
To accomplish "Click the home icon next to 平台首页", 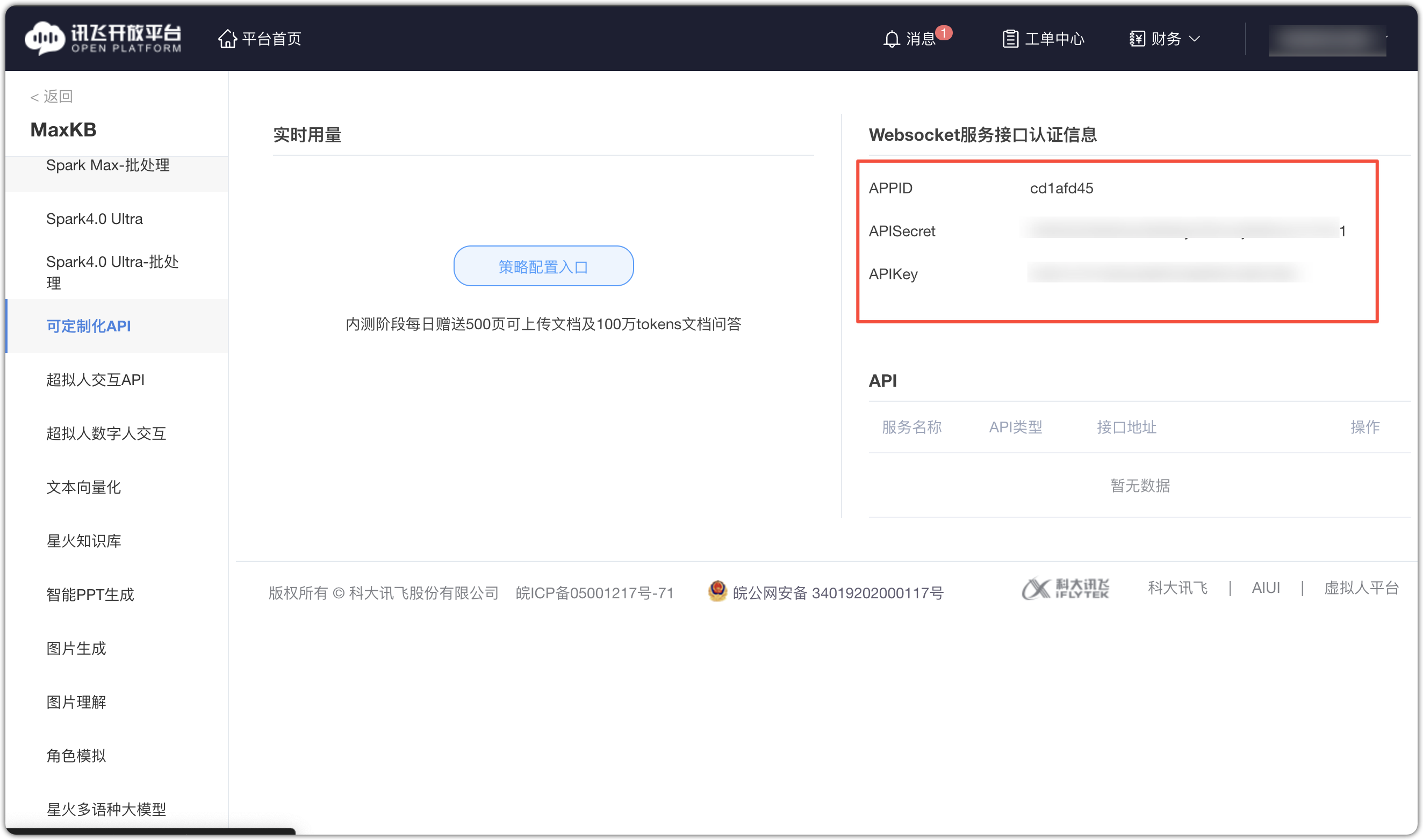I will pos(227,39).
